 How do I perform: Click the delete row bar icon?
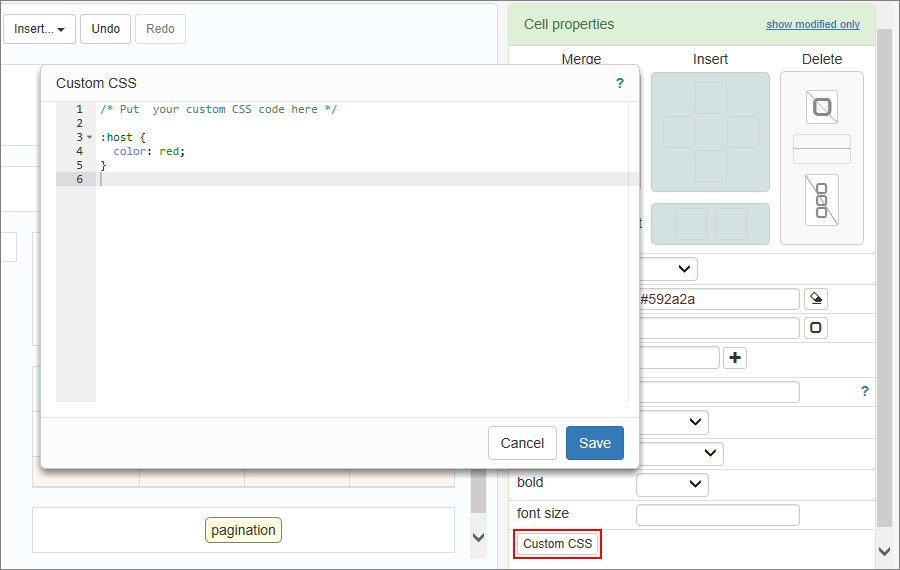point(822,149)
